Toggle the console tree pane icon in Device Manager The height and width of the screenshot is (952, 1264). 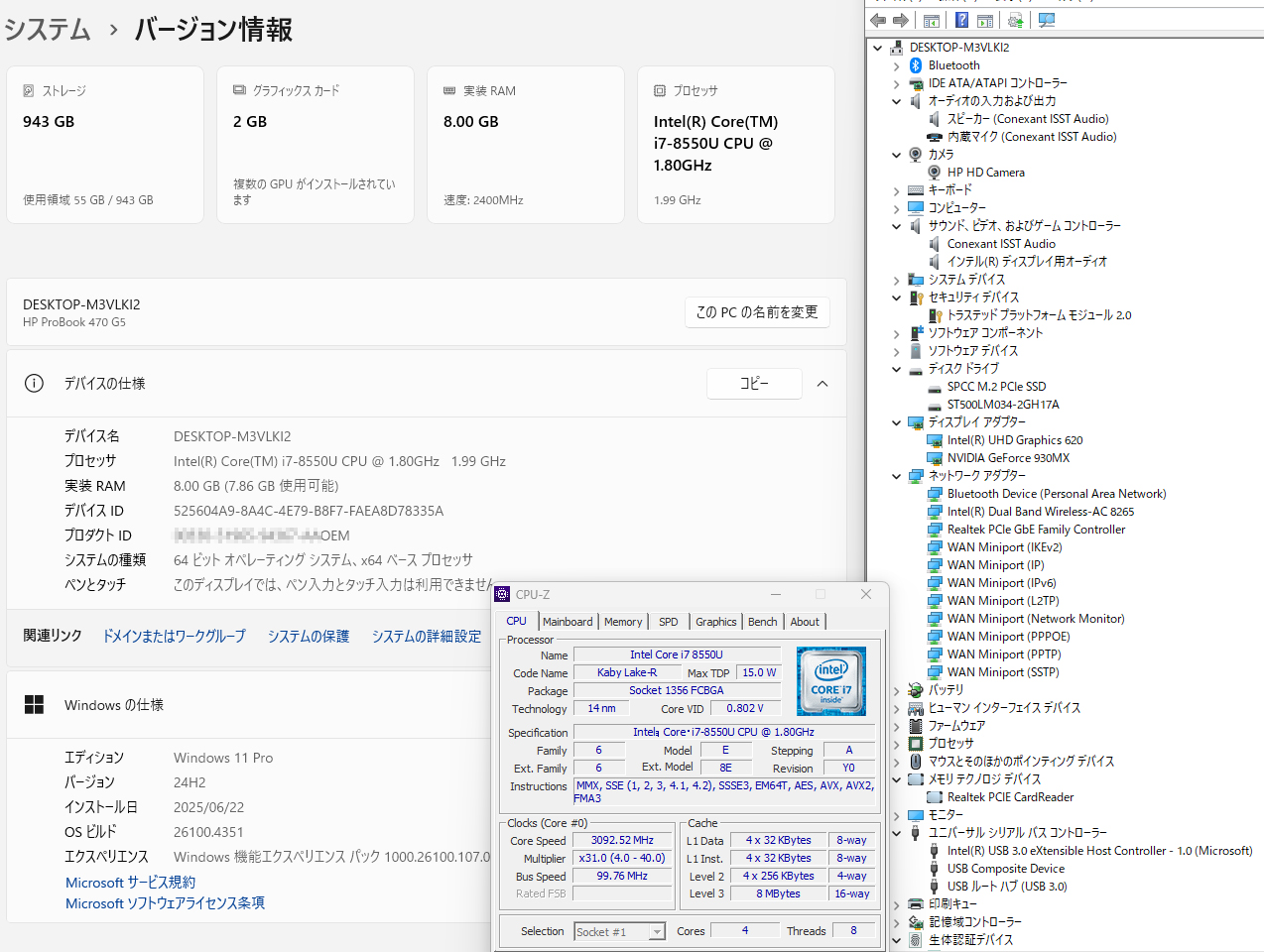click(932, 20)
